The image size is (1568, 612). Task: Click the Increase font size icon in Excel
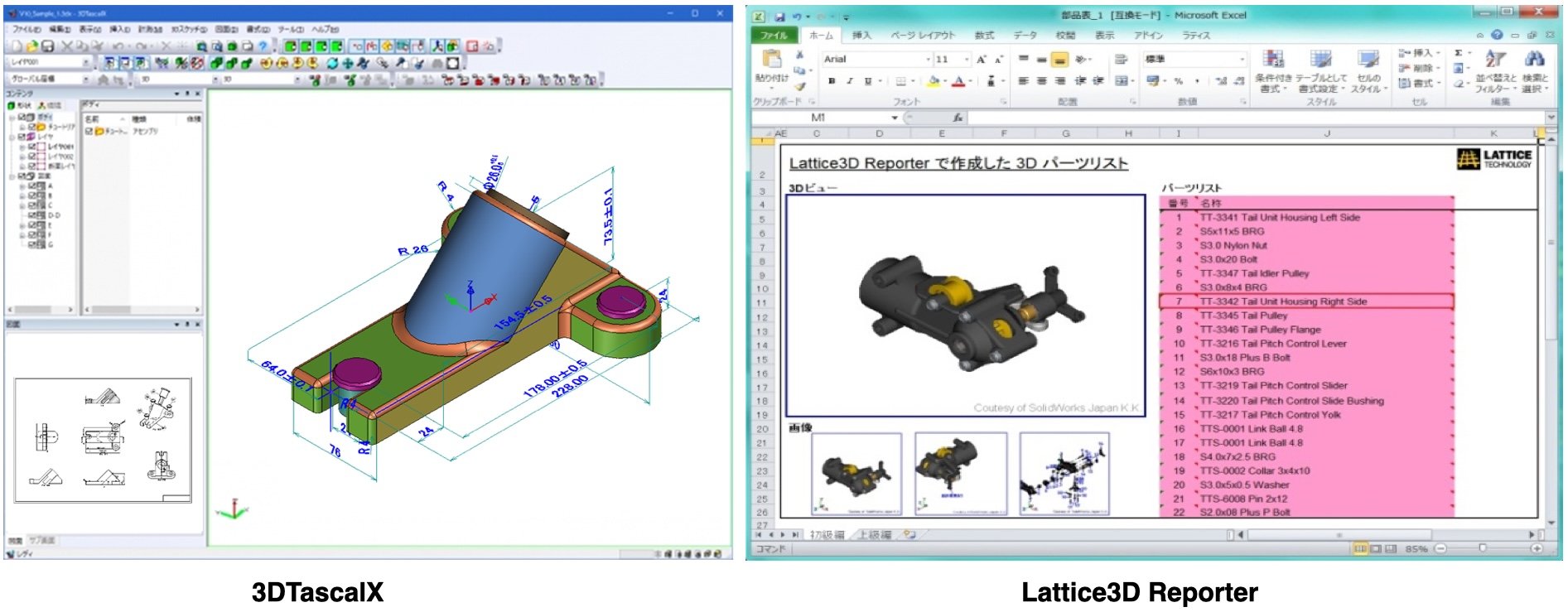982,59
